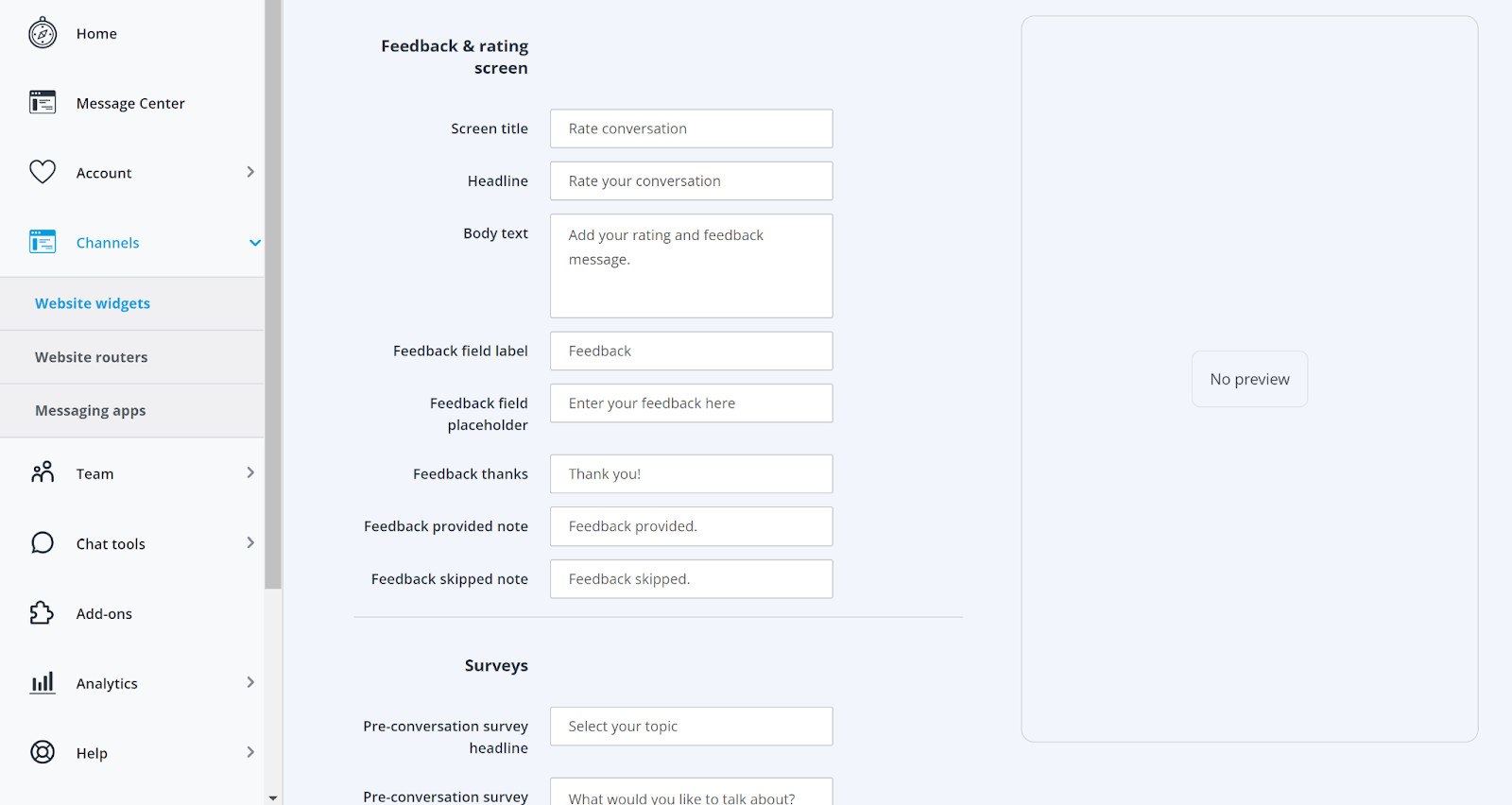The image size is (1512, 805).
Task: Click the Account heart icon
Action: point(43,172)
